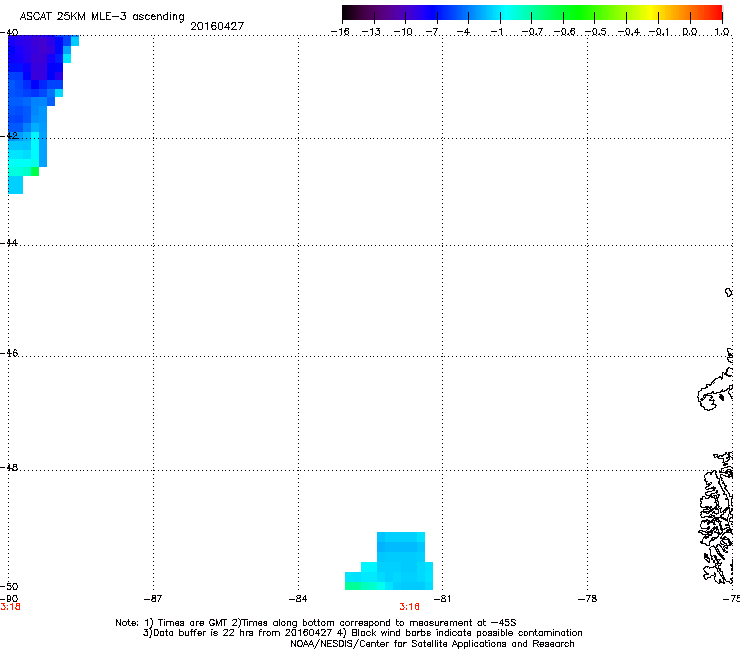740x650 pixels.
Task: Click the red time label '3:18' under -90
Action: [x=10, y=607]
